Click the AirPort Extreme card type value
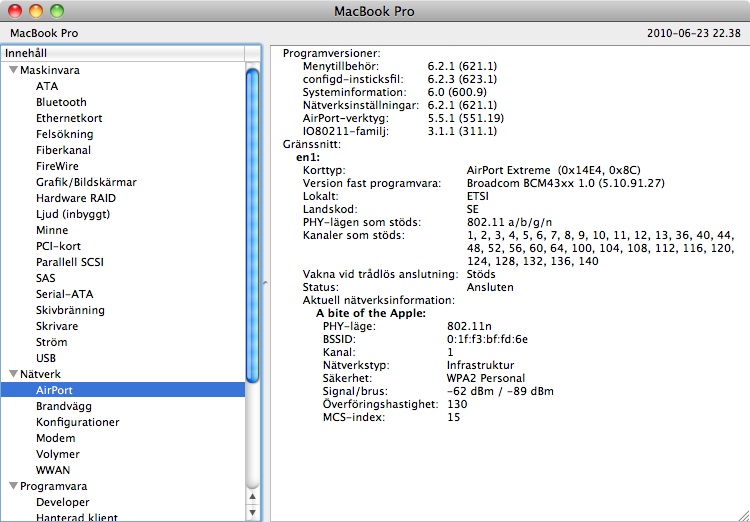The height and width of the screenshot is (522, 750). click(553, 170)
